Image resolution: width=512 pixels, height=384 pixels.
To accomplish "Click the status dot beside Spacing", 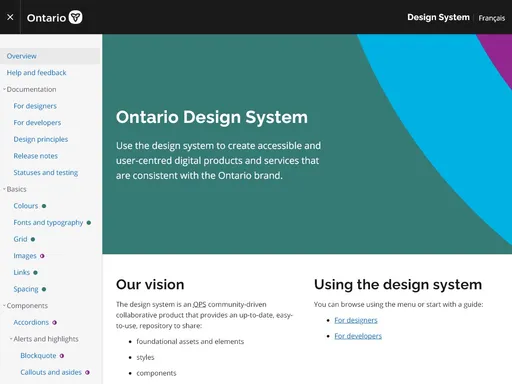I will [x=44, y=289].
